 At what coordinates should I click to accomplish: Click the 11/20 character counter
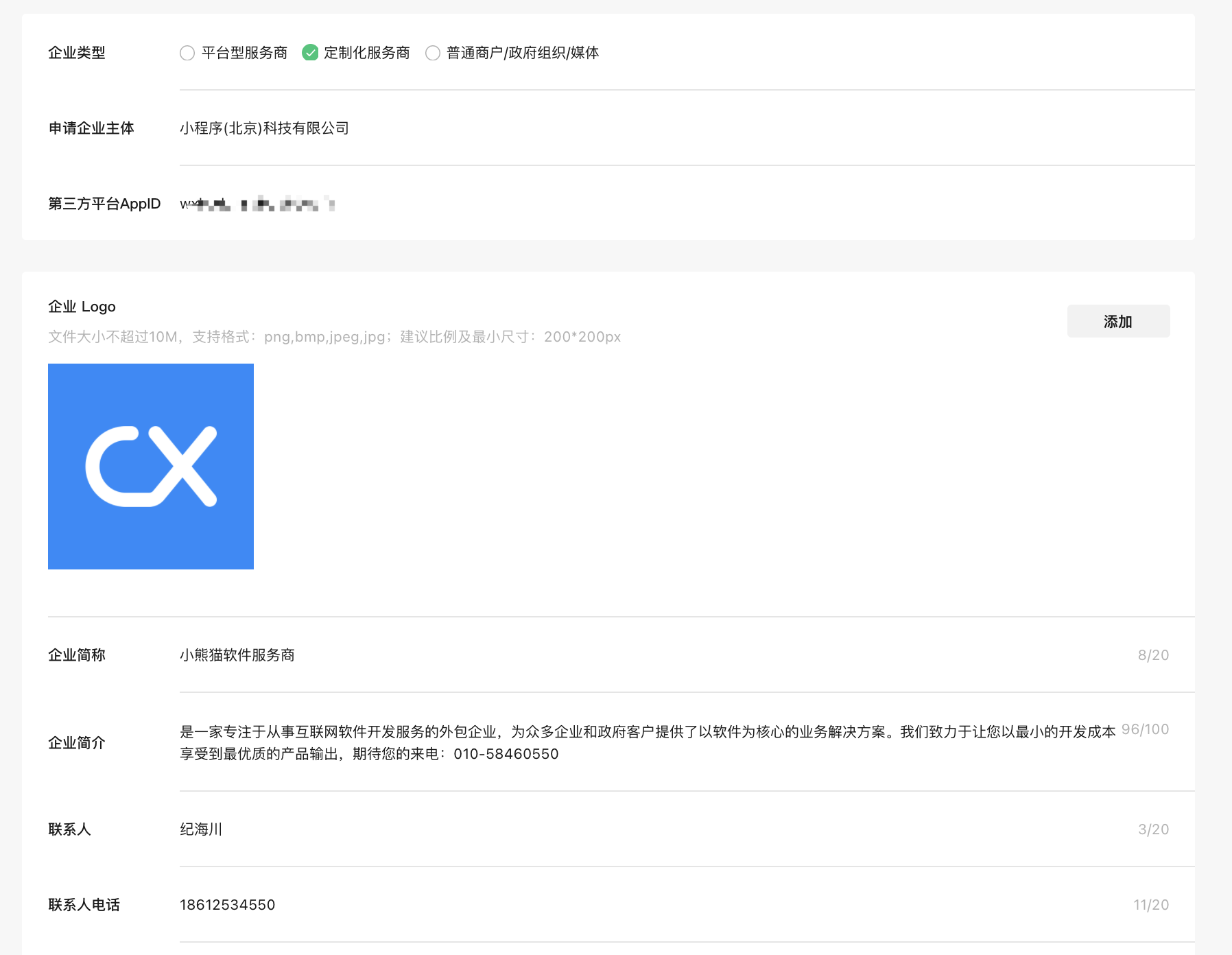click(x=1151, y=905)
